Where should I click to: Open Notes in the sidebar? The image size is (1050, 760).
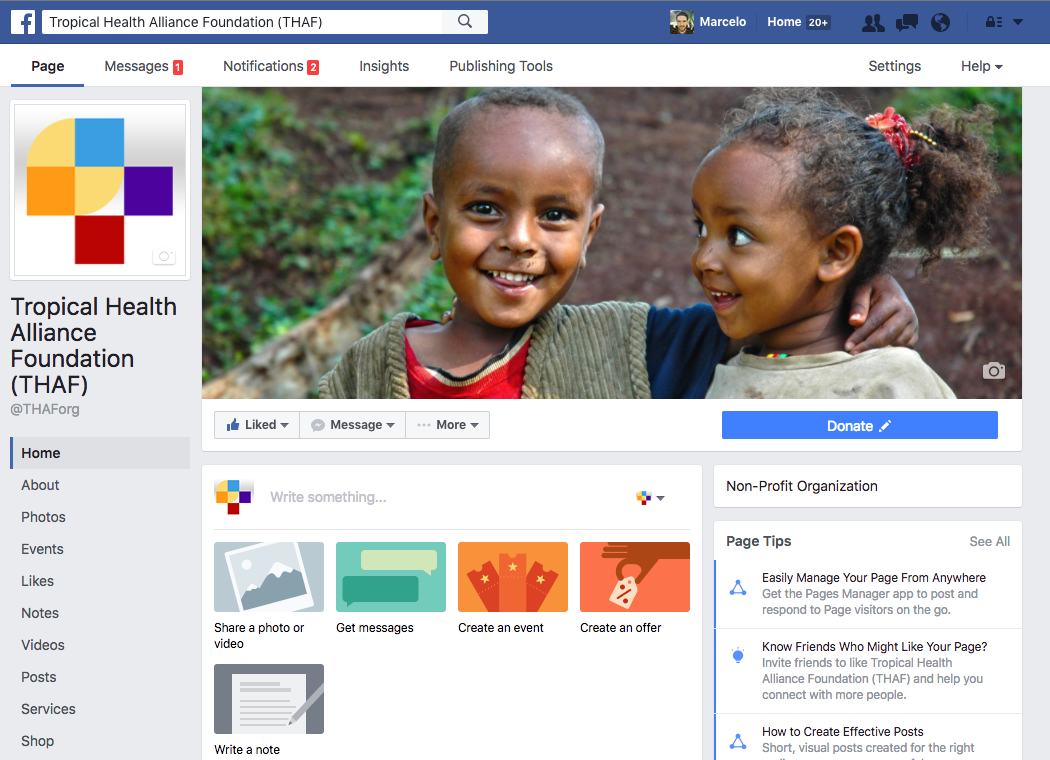pyautogui.click(x=40, y=613)
